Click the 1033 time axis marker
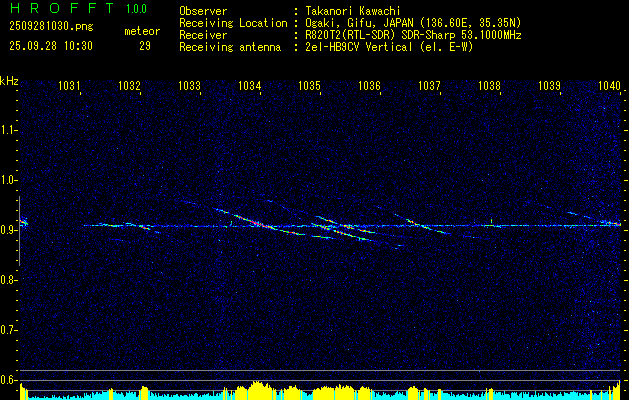Viewport: 629px width, 400px height. (x=189, y=85)
